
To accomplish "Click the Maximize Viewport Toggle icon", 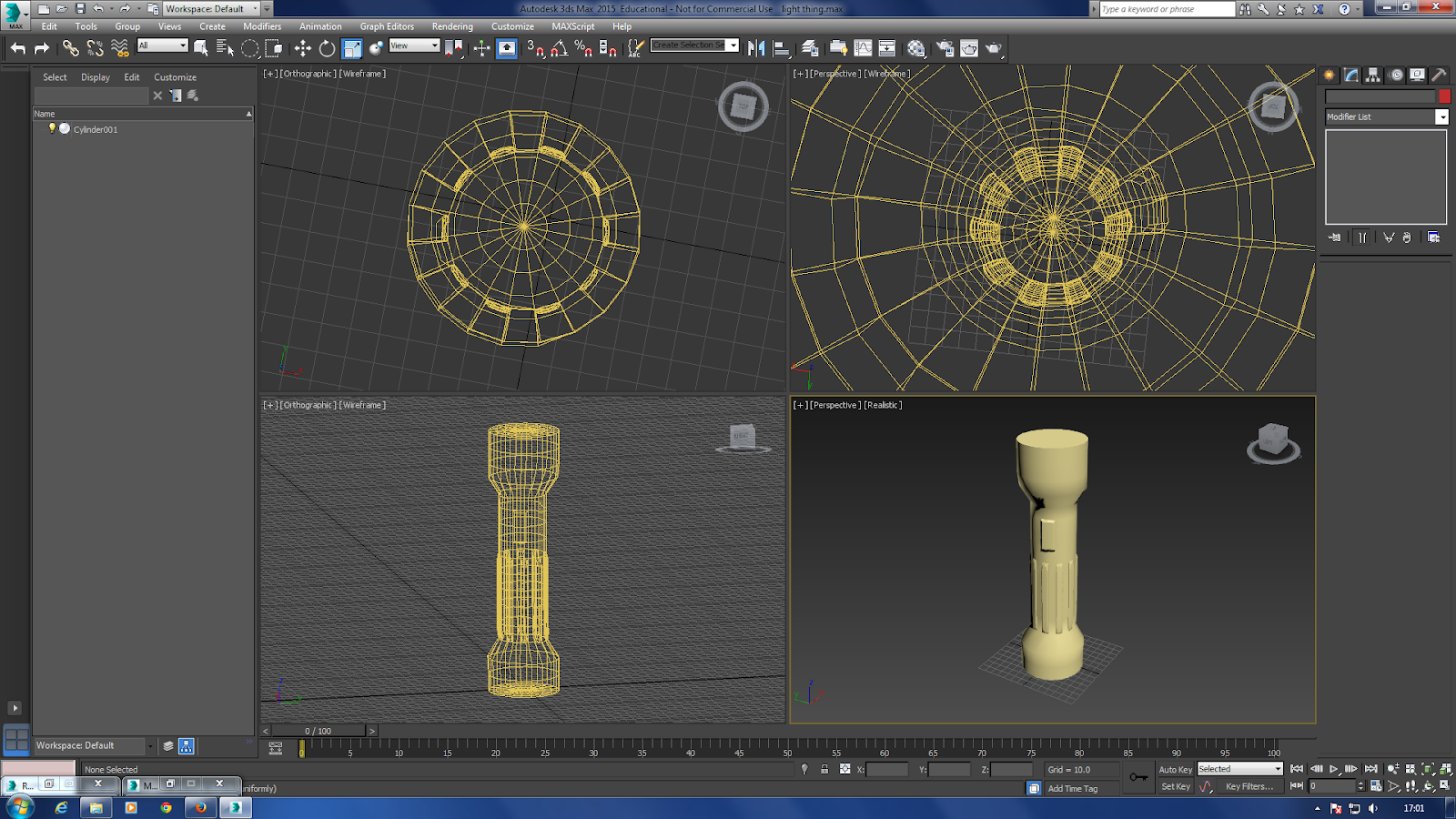I will (x=1446, y=786).
